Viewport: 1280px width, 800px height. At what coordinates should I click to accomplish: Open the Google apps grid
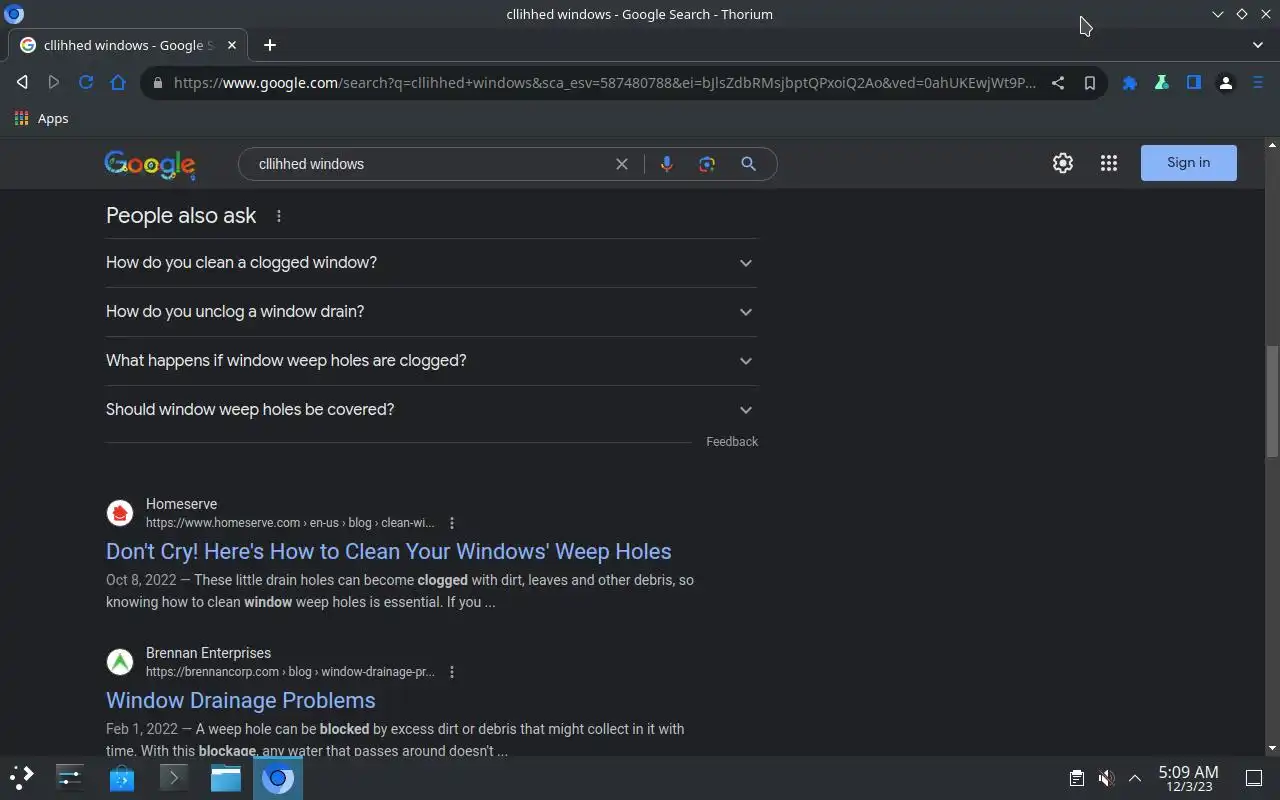pyautogui.click(x=1109, y=163)
